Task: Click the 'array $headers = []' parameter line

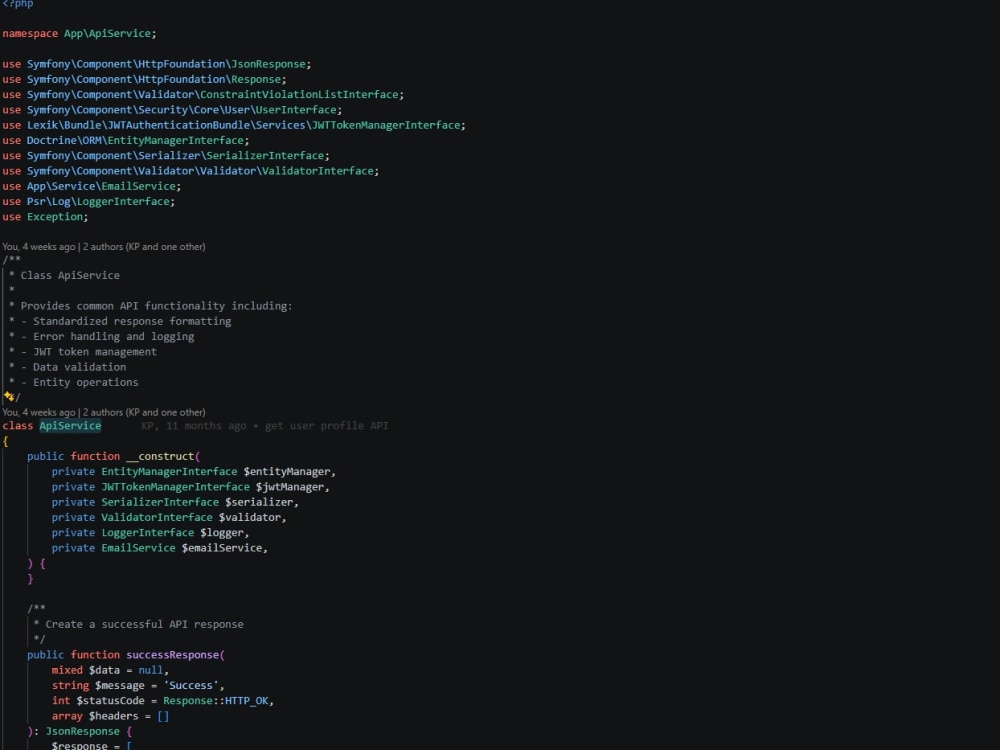Action: 110,716
